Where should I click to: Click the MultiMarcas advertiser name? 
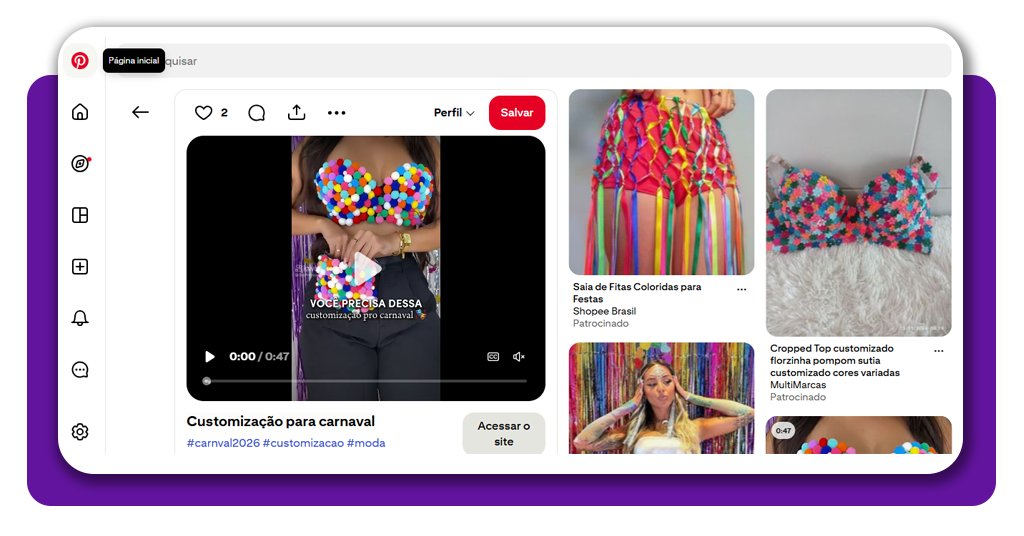tap(798, 385)
